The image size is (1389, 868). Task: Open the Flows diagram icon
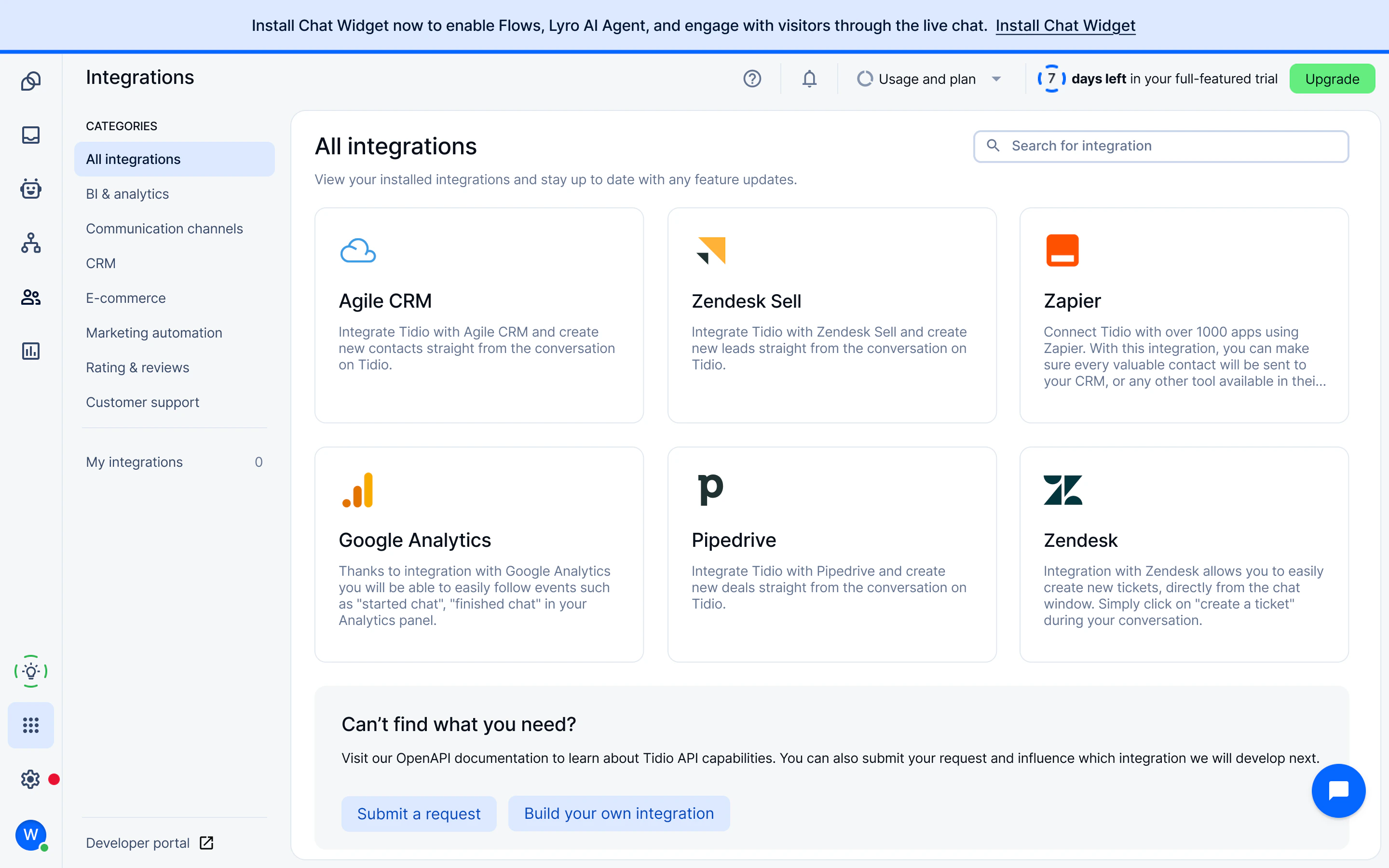[31, 243]
